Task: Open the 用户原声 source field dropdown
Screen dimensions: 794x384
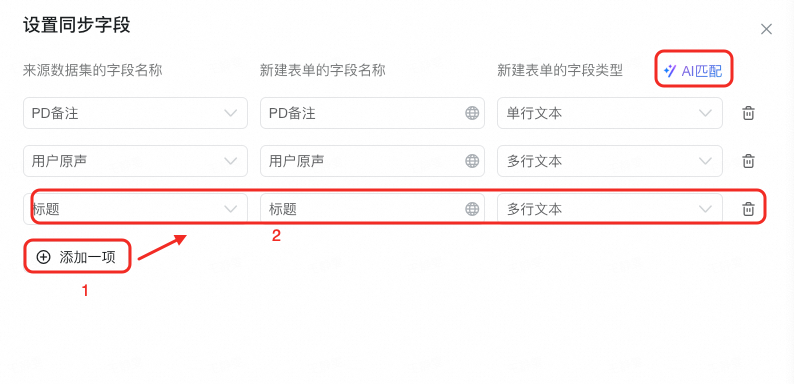Action: click(135, 161)
